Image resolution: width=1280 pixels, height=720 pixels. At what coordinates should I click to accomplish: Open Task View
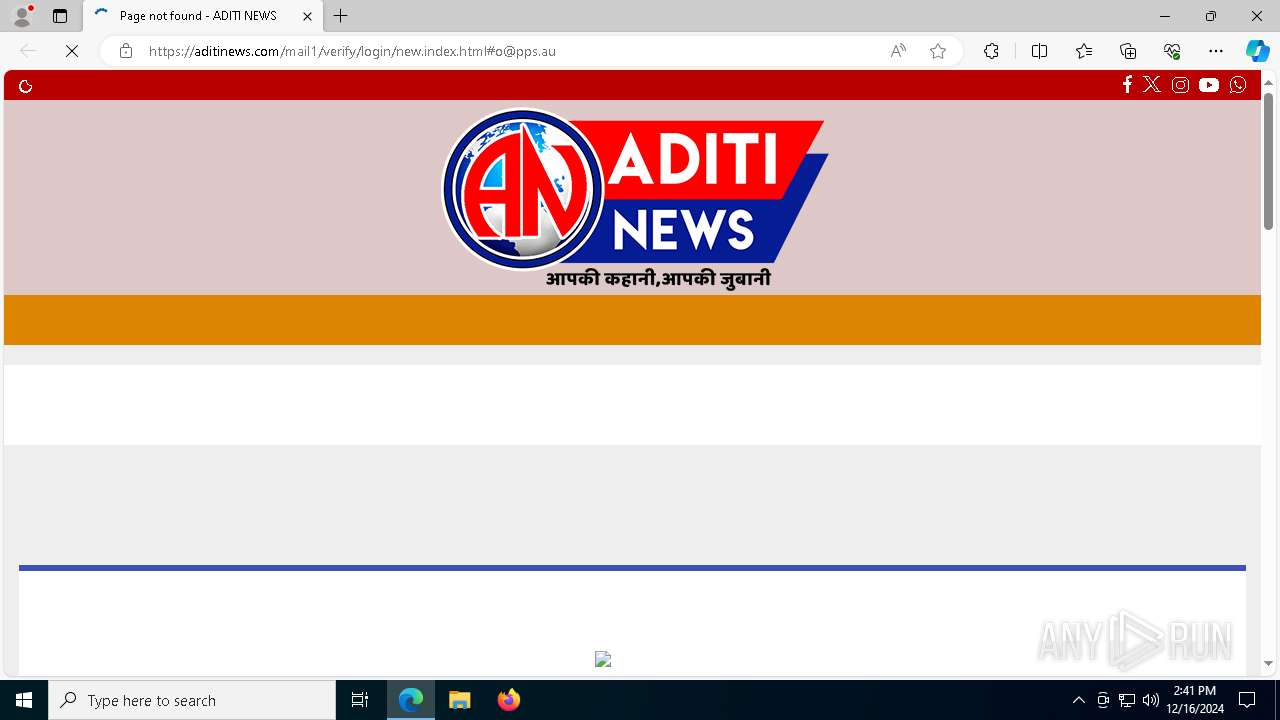tap(360, 700)
